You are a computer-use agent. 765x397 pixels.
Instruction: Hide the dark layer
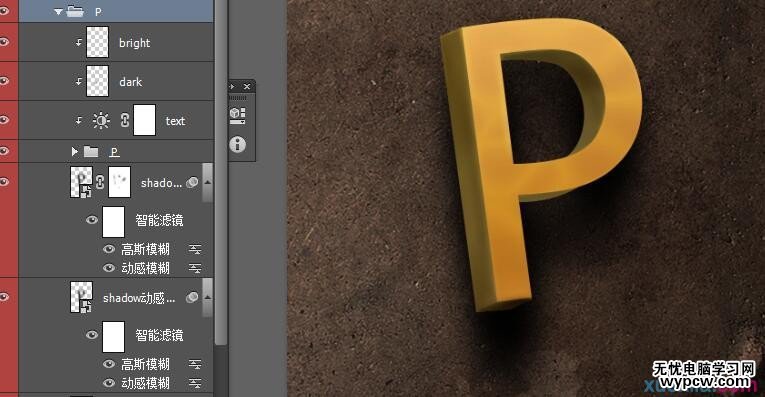point(5,81)
